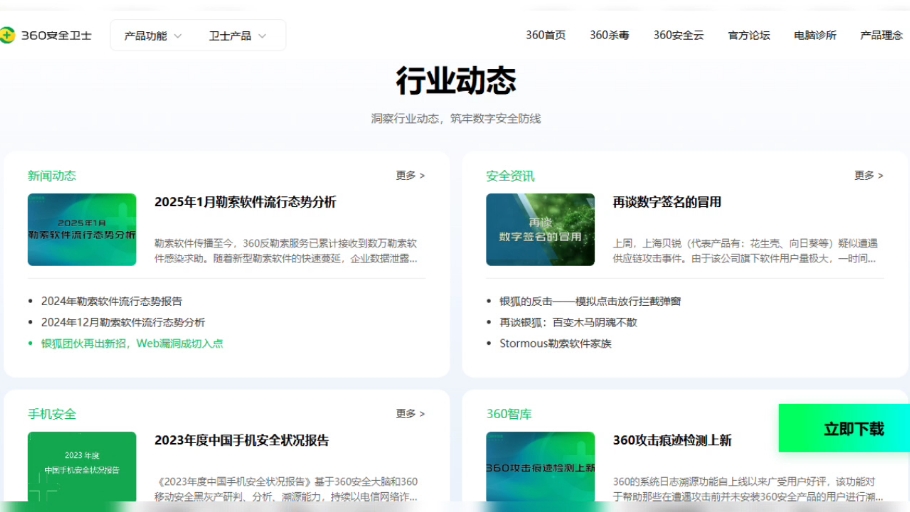Screen dimensions: 910x512
Task: Click summary text starting 《2023年度中国手机安全状况报告》
Action: click(286, 489)
